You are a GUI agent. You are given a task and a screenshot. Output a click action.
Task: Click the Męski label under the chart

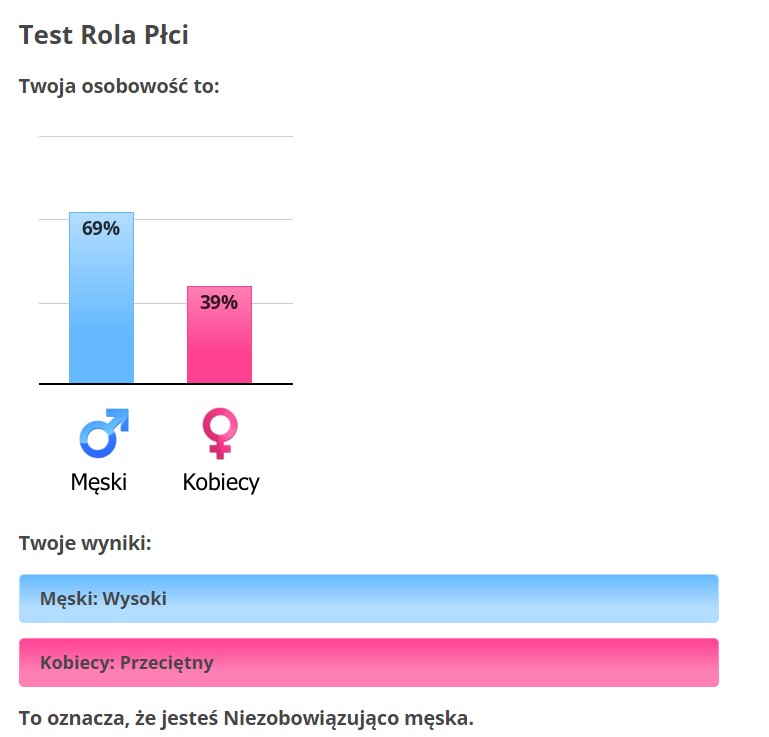click(x=99, y=482)
